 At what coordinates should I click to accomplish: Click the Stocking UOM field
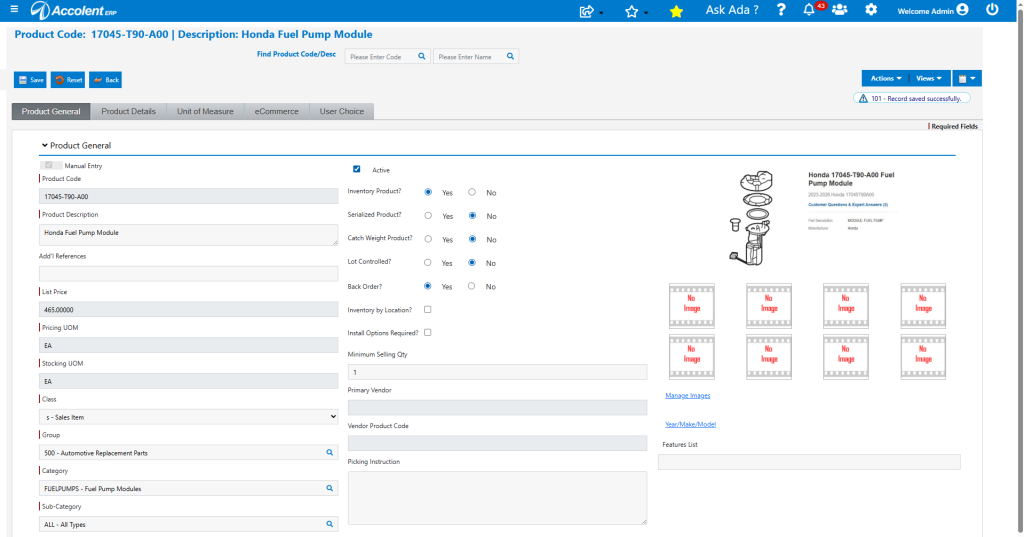tap(189, 381)
